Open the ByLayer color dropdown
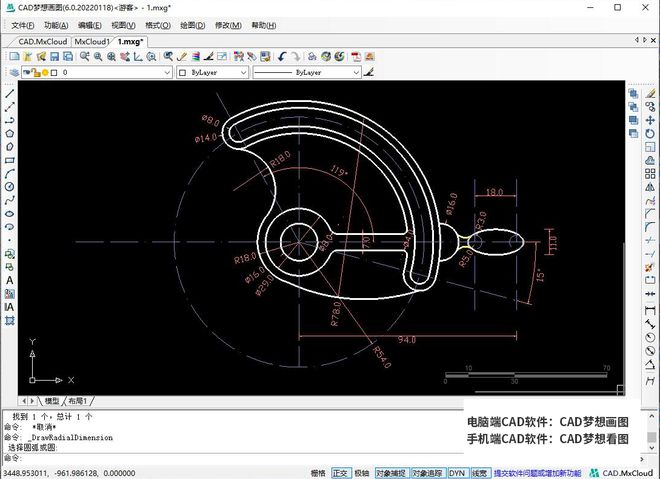Image resolution: width=660 pixels, height=479 pixels. (213, 72)
